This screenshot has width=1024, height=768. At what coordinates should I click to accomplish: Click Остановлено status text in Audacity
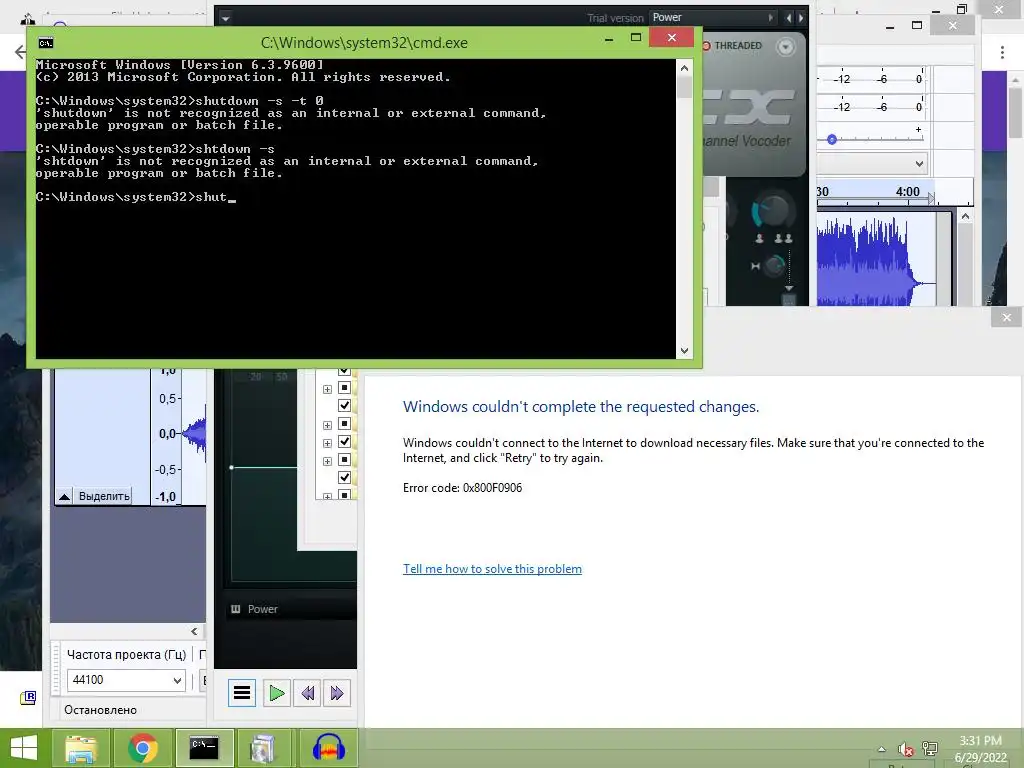click(x=101, y=710)
